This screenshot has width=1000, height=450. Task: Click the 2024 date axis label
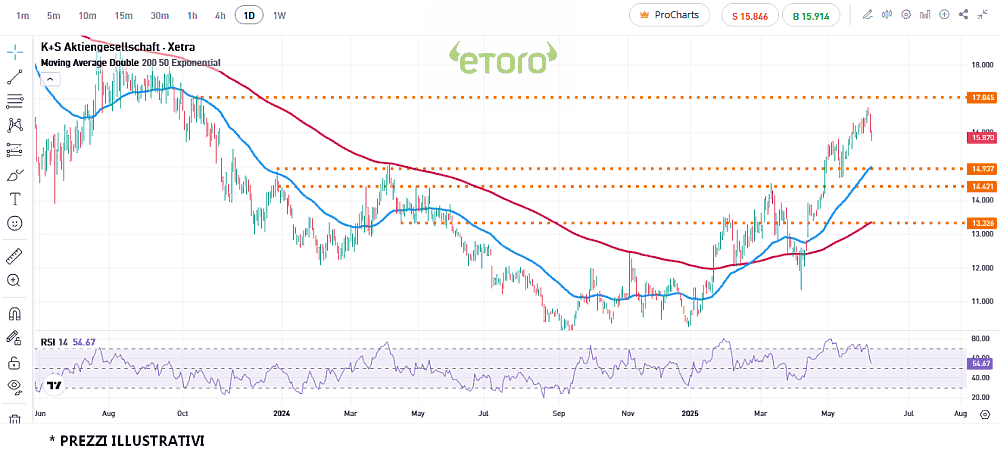[281, 414]
